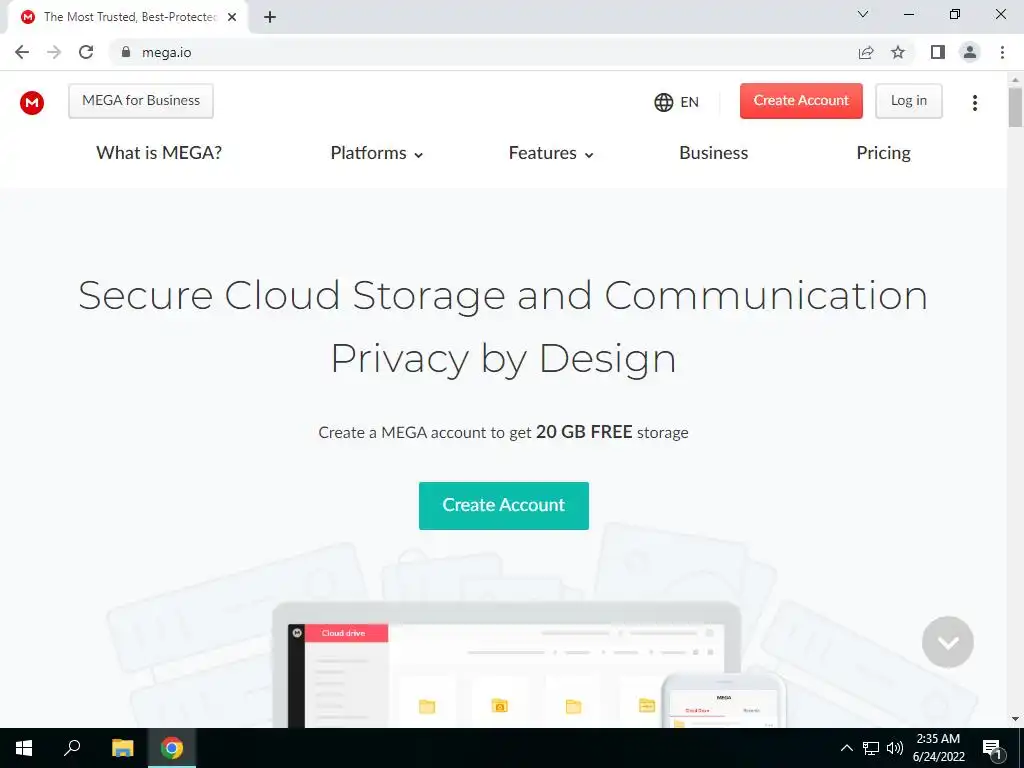Screen dimensions: 1024x768
Task: Click the MEGA for Business button
Action: coord(141,101)
